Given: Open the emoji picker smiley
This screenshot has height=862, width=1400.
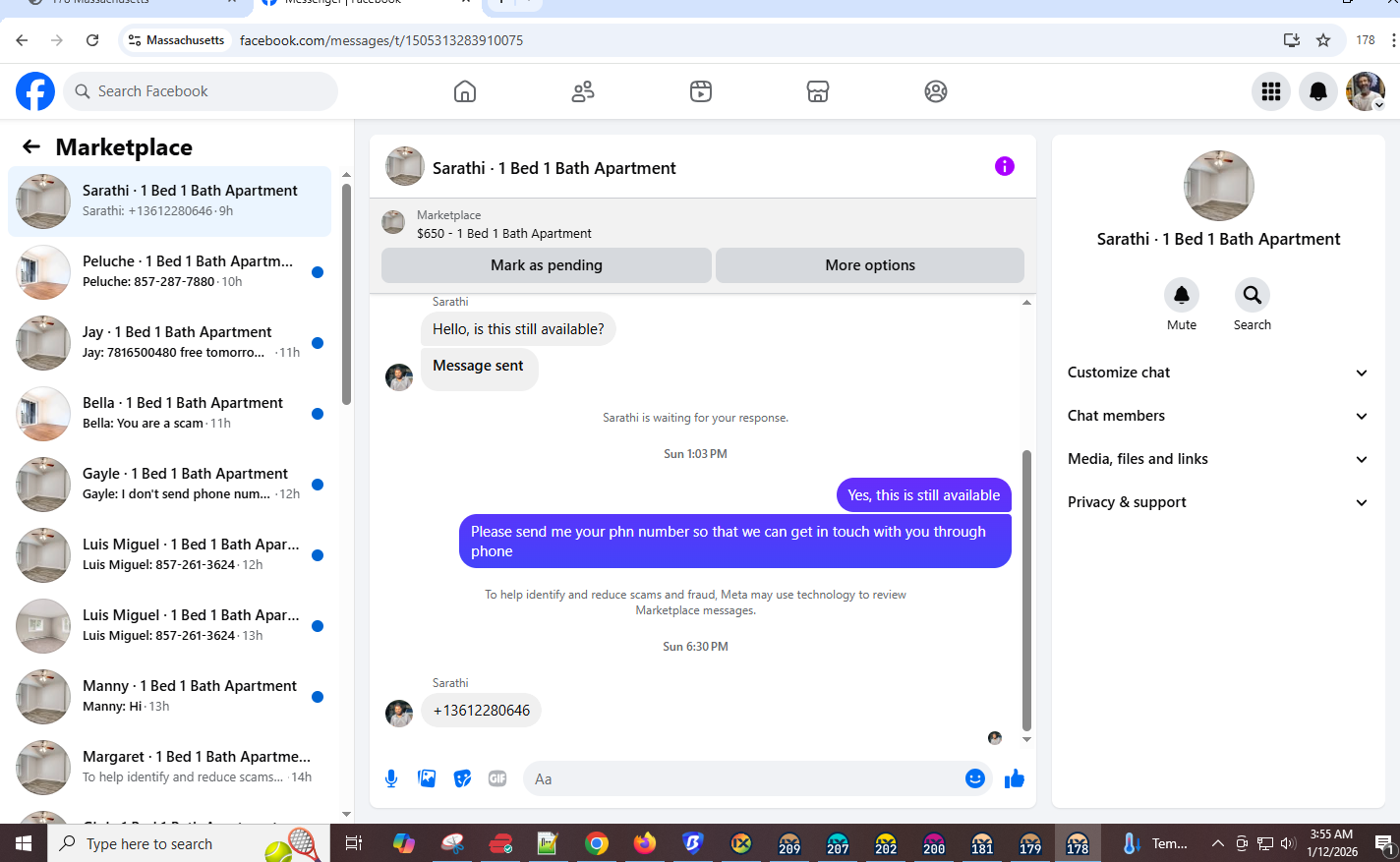Looking at the screenshot, I should coord(975,778).
